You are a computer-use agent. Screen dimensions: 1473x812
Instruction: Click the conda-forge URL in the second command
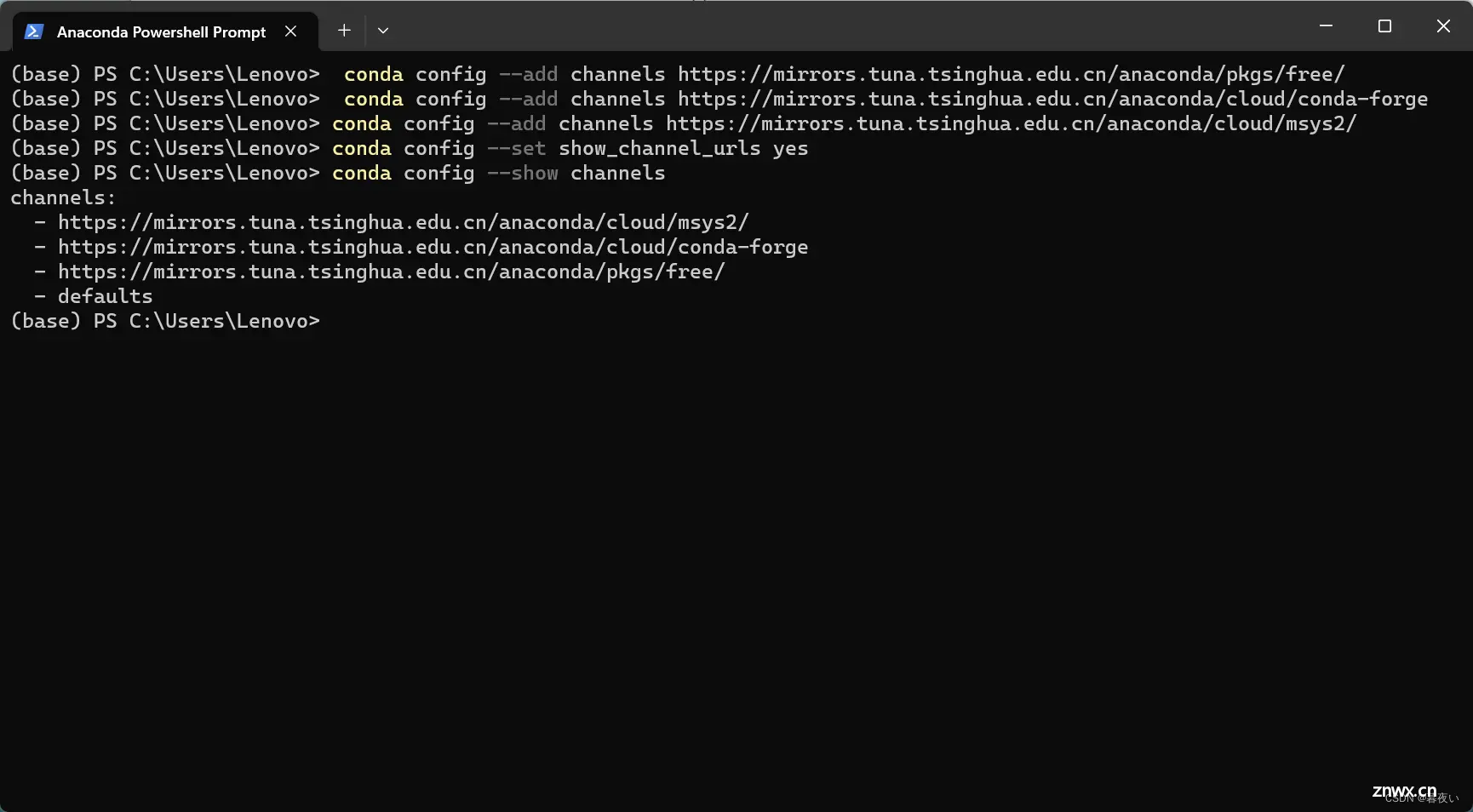pos(1052,100)
